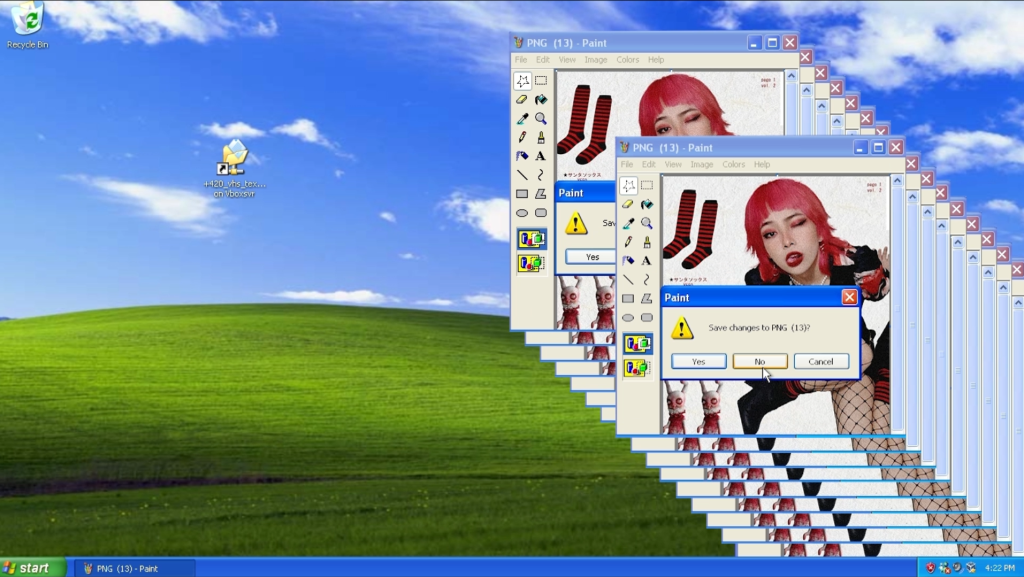Open Edit menu in front Paint window
Image resolution: width=1024 pixels, height=577 pixels.
point(648,164)
